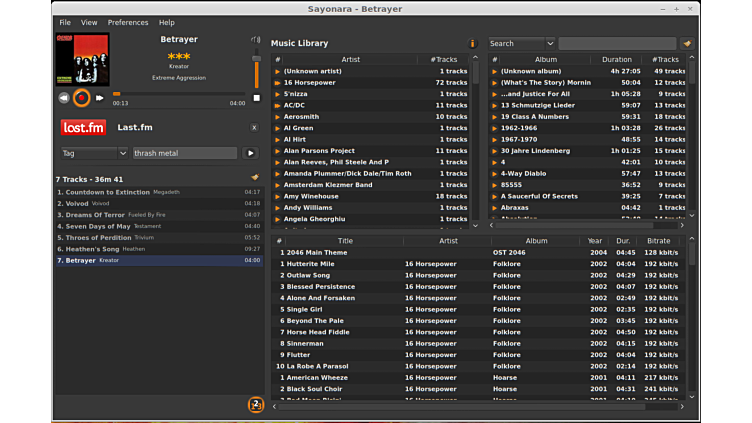The image size is (752, 423).
Task: Click the volume slider
Action: 256,72
